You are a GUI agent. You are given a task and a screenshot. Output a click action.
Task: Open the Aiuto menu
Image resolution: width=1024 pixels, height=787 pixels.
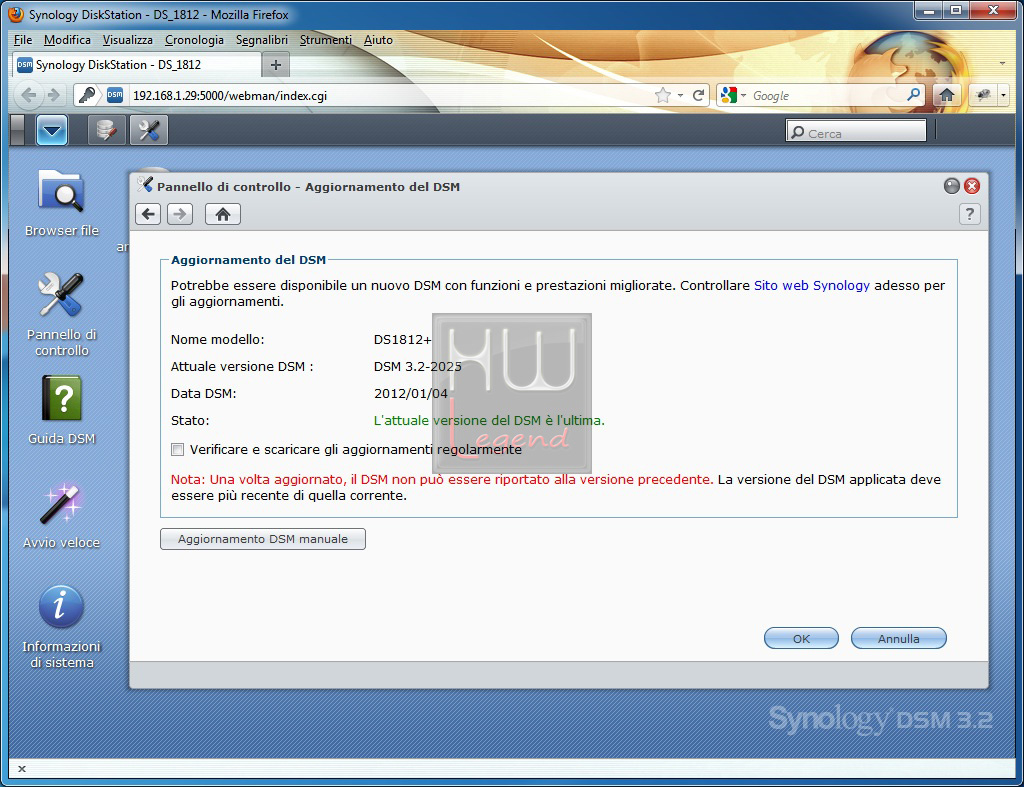(378, 40)
